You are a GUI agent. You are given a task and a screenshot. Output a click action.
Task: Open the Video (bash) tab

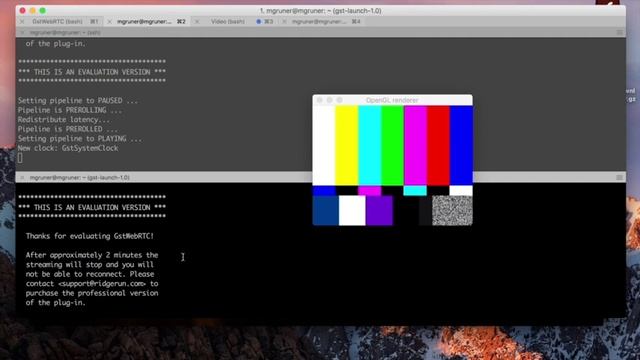(x=228, y=22)
